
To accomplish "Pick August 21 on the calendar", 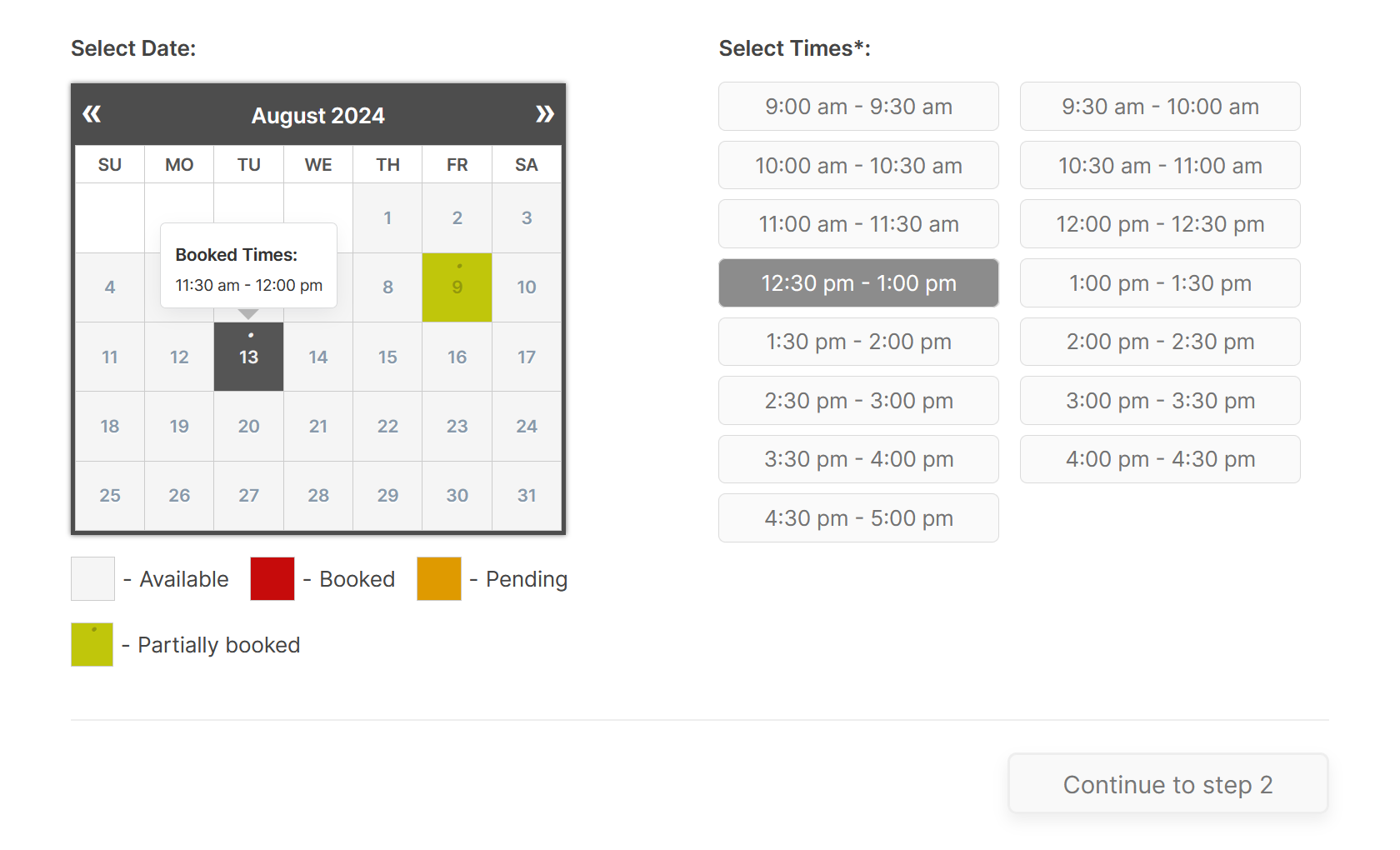I will 318,427.
